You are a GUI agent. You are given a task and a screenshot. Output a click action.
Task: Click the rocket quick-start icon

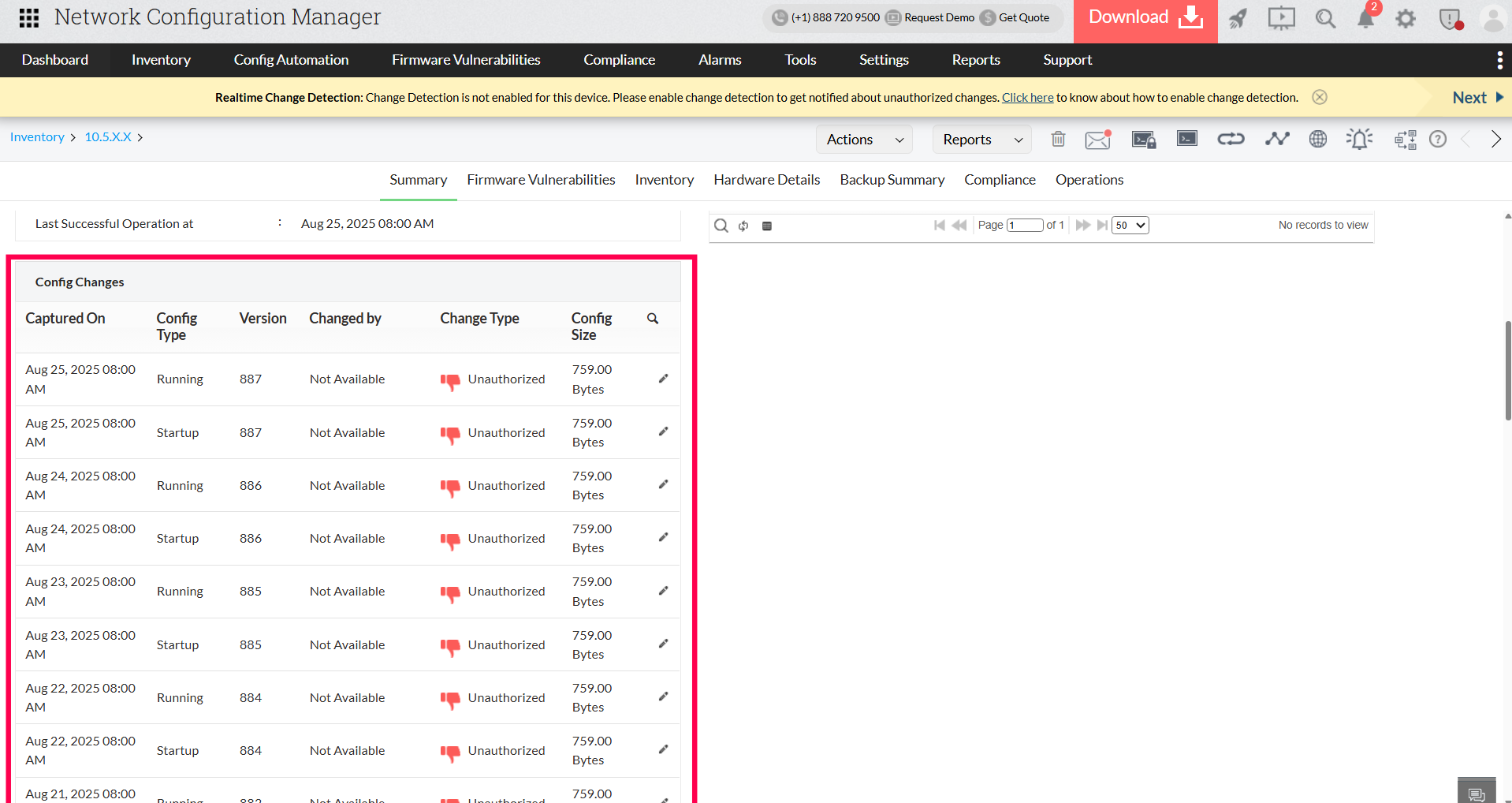(x=1238, y=18)
